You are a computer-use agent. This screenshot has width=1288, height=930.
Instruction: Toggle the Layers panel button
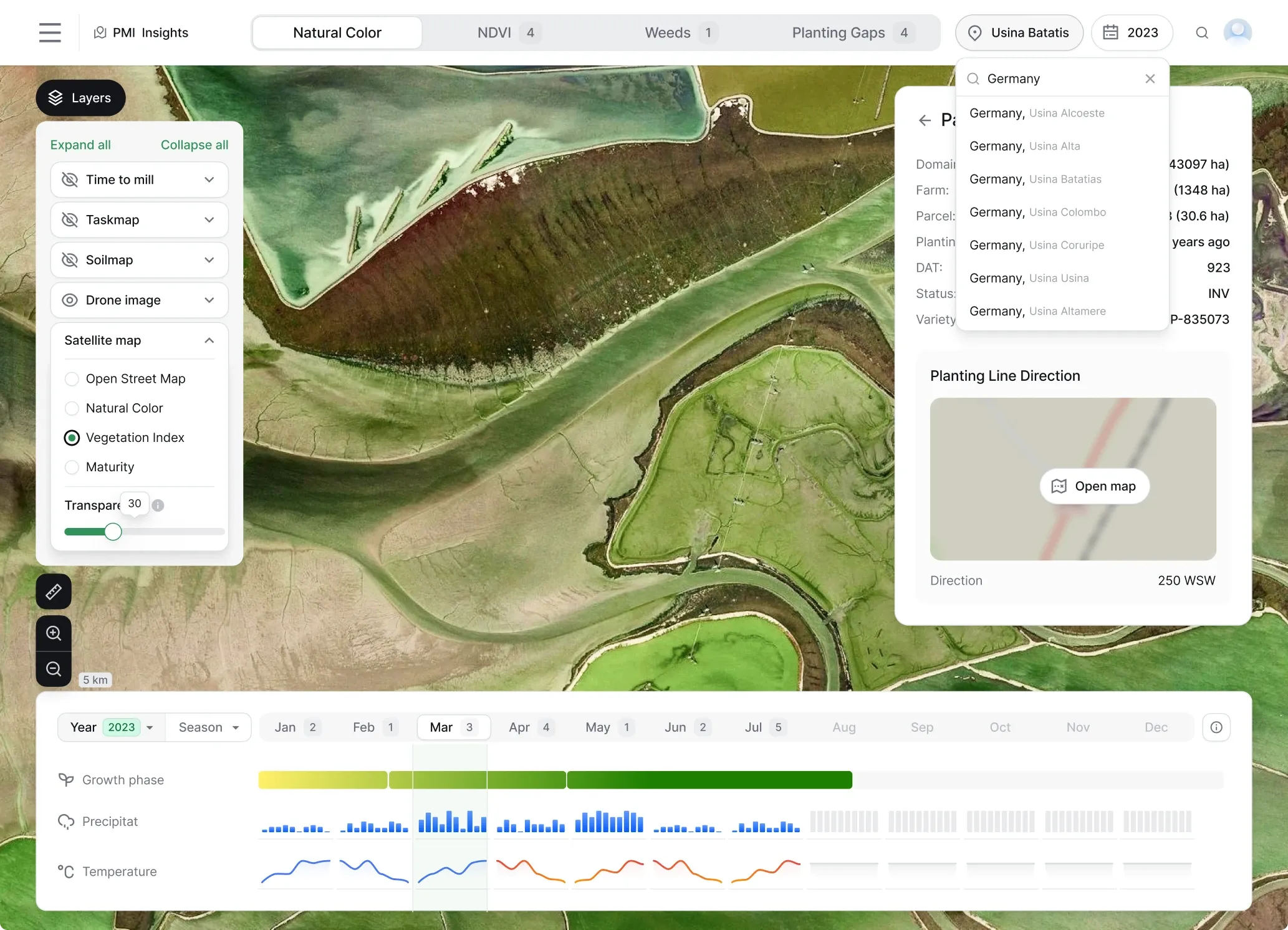[80, 98]
